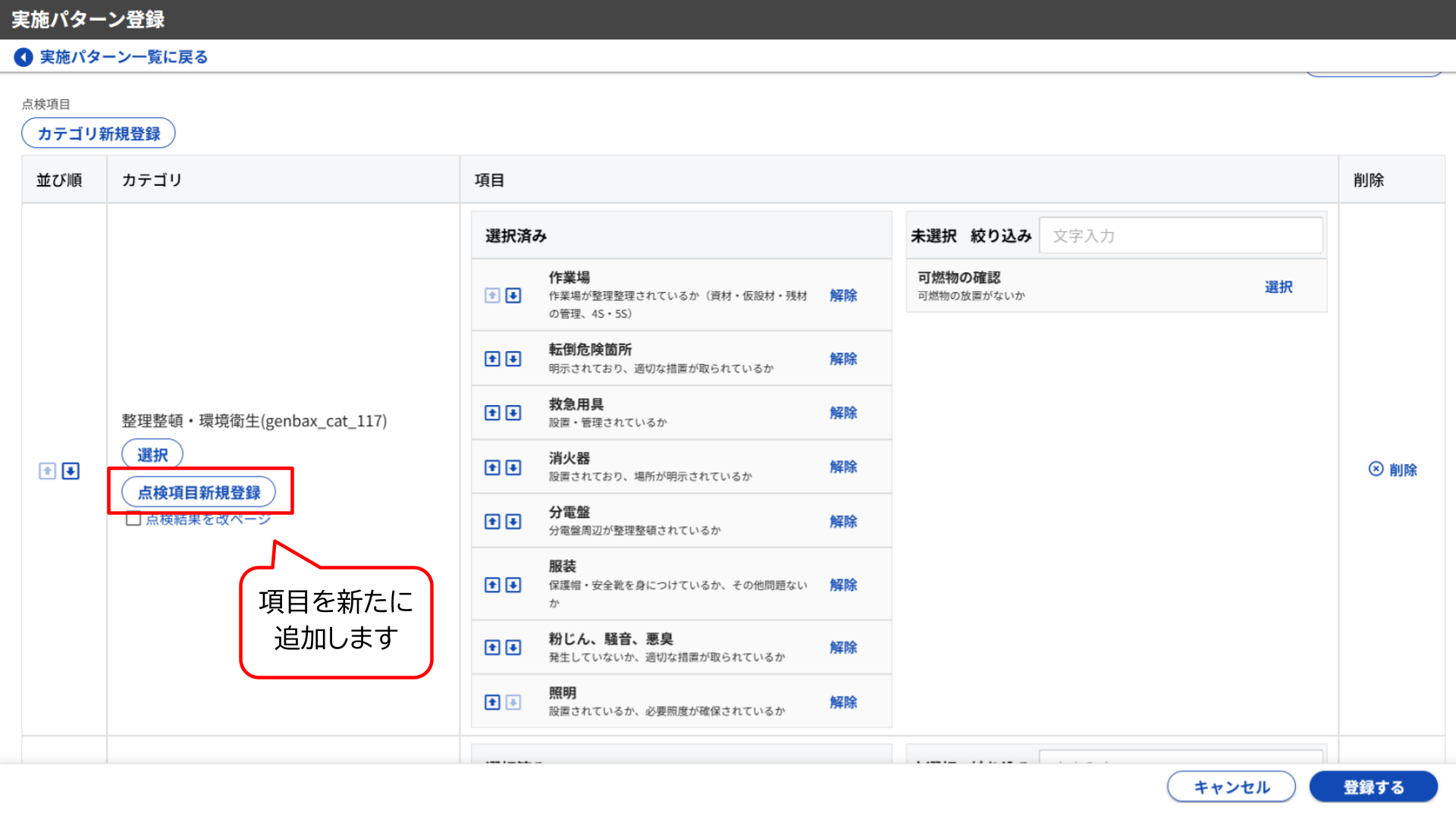Remove 作業場 by clicking its 解除 link
The height and width of the screenshot is (819, 1456).
tap(843, 296)
